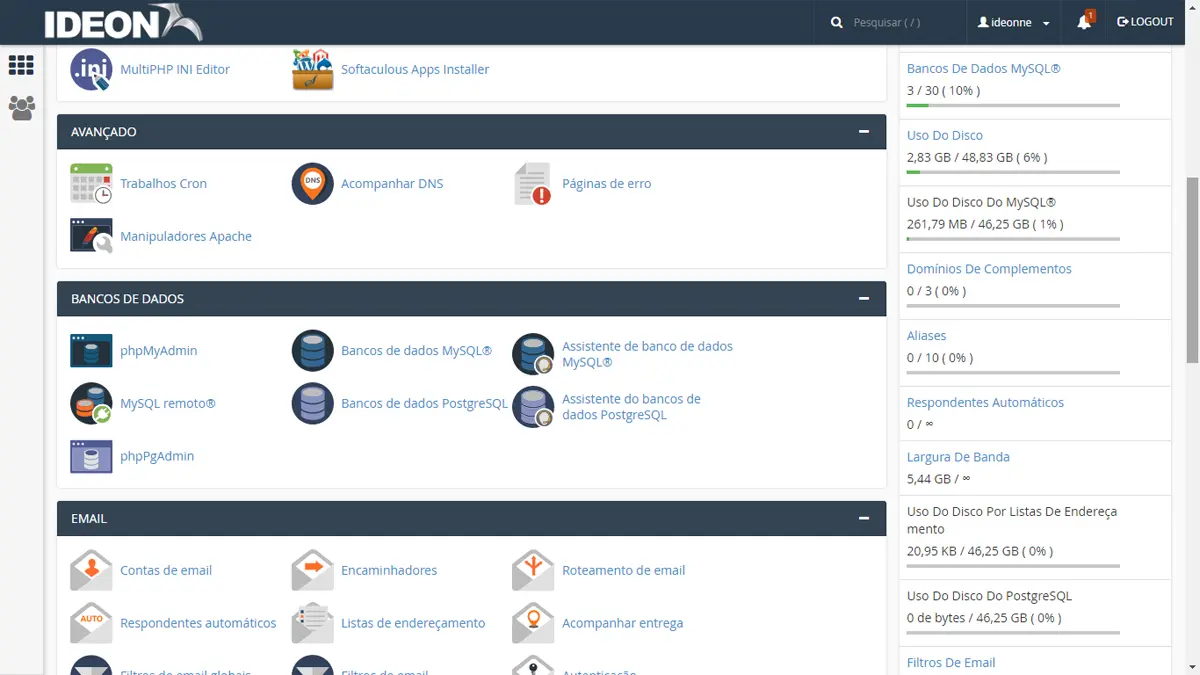Image resolution: width=1200 pixels, height=675 pixels.
Task: Open Contas de email
Action: [x=166, y=570]
